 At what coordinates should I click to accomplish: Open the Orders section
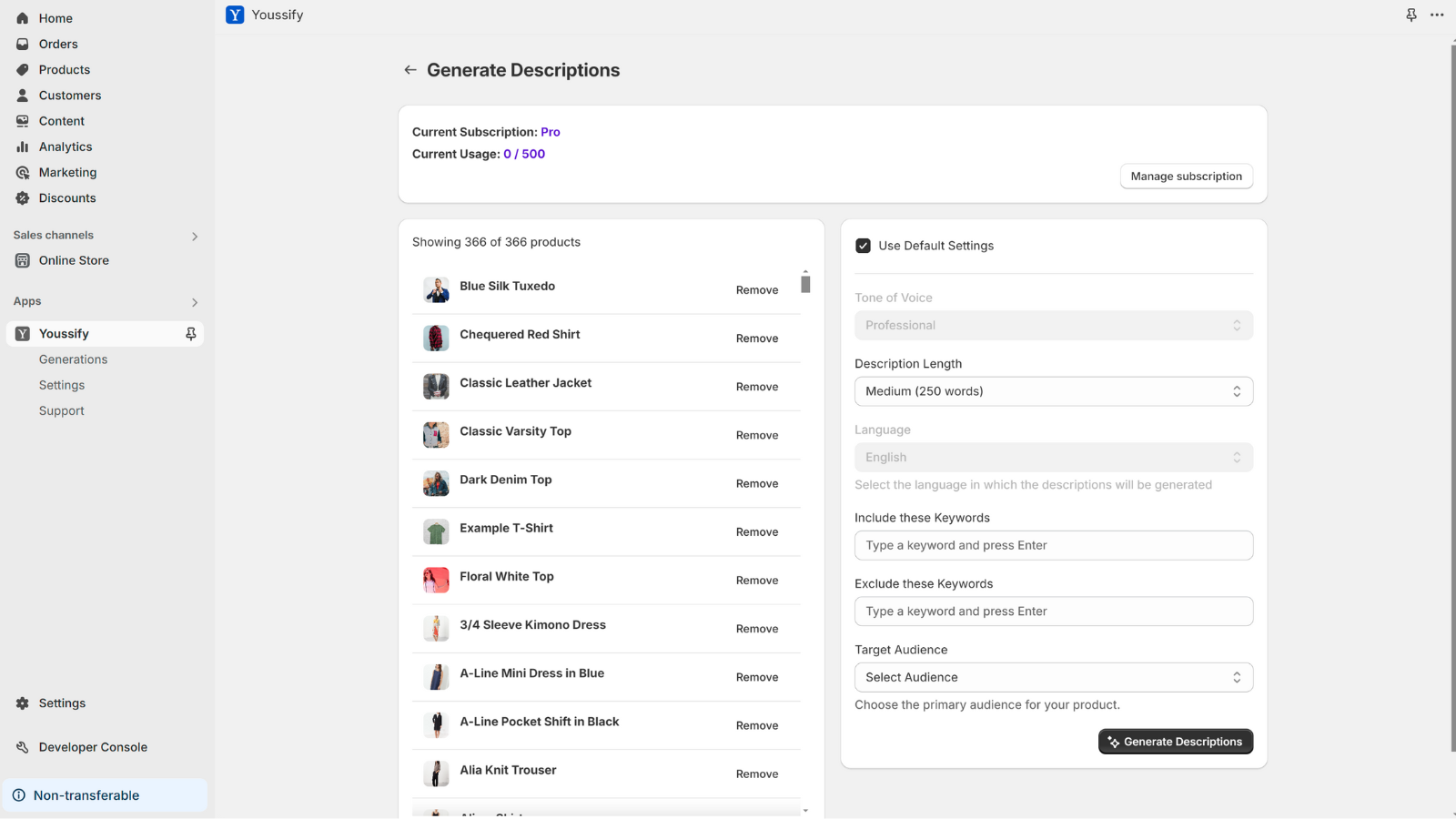(57, 44)
